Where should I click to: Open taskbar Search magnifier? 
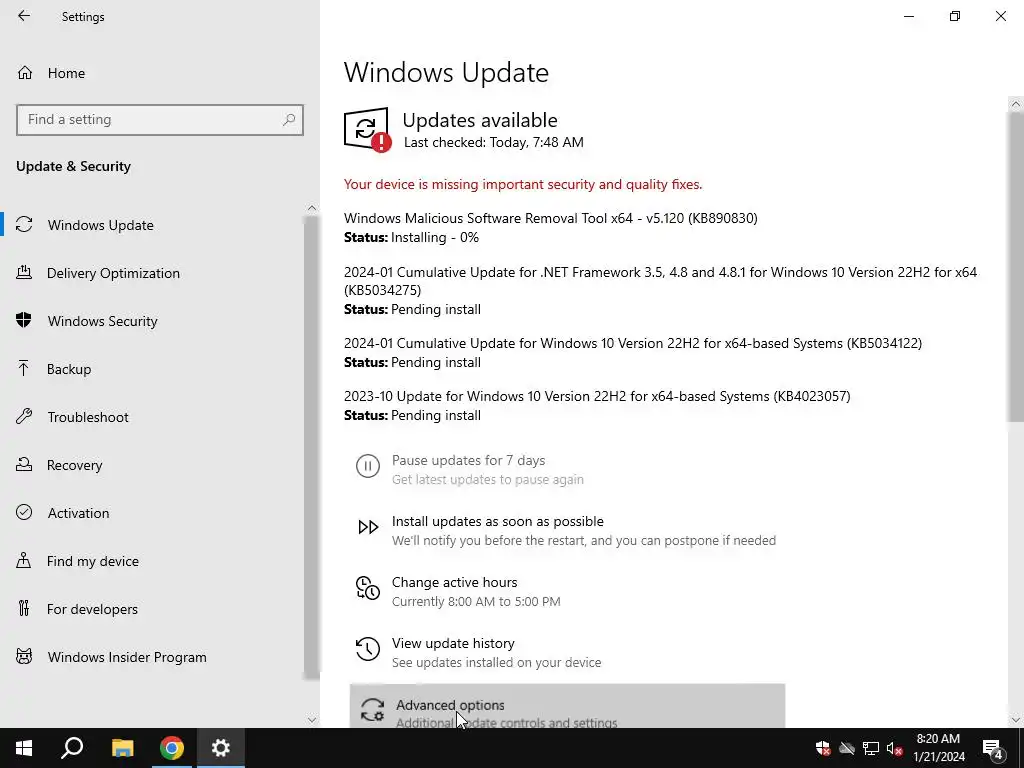click(72, 748)
